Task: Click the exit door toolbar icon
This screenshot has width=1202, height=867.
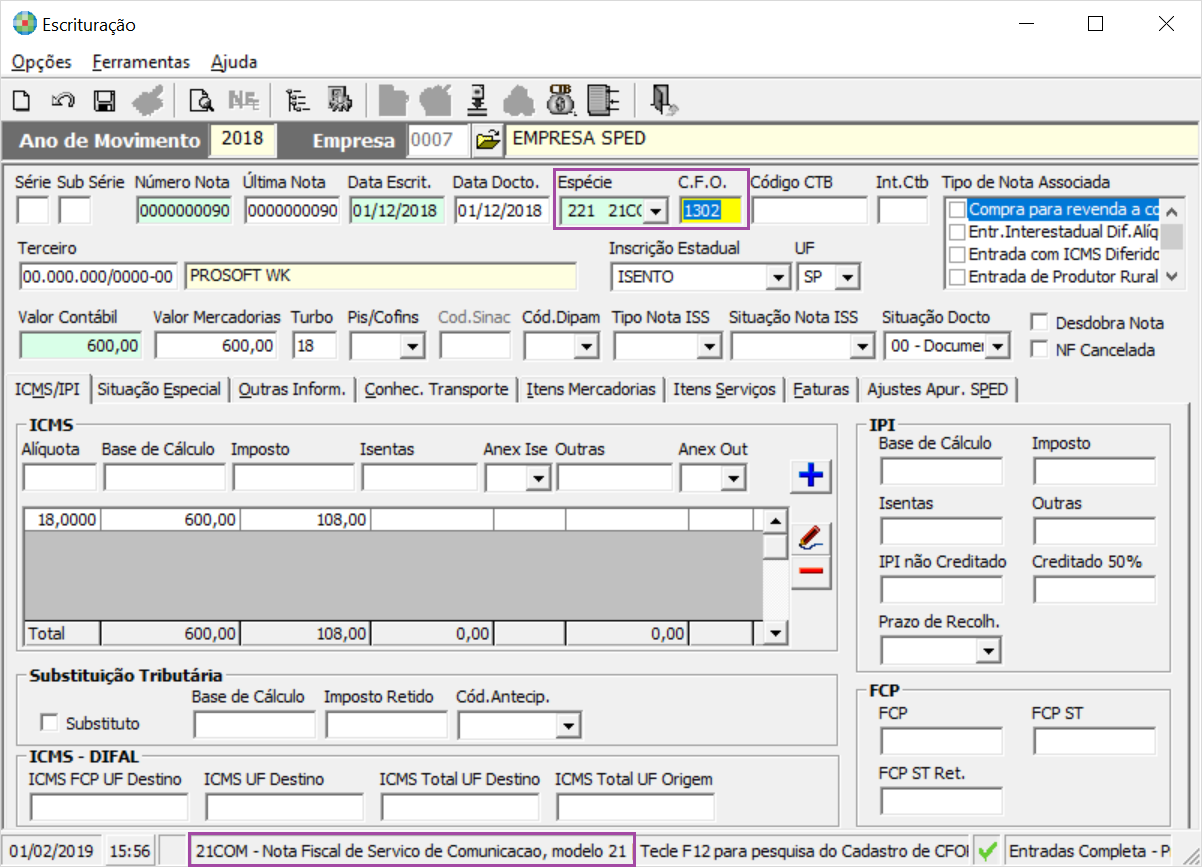Action: (x=663, y=100)
